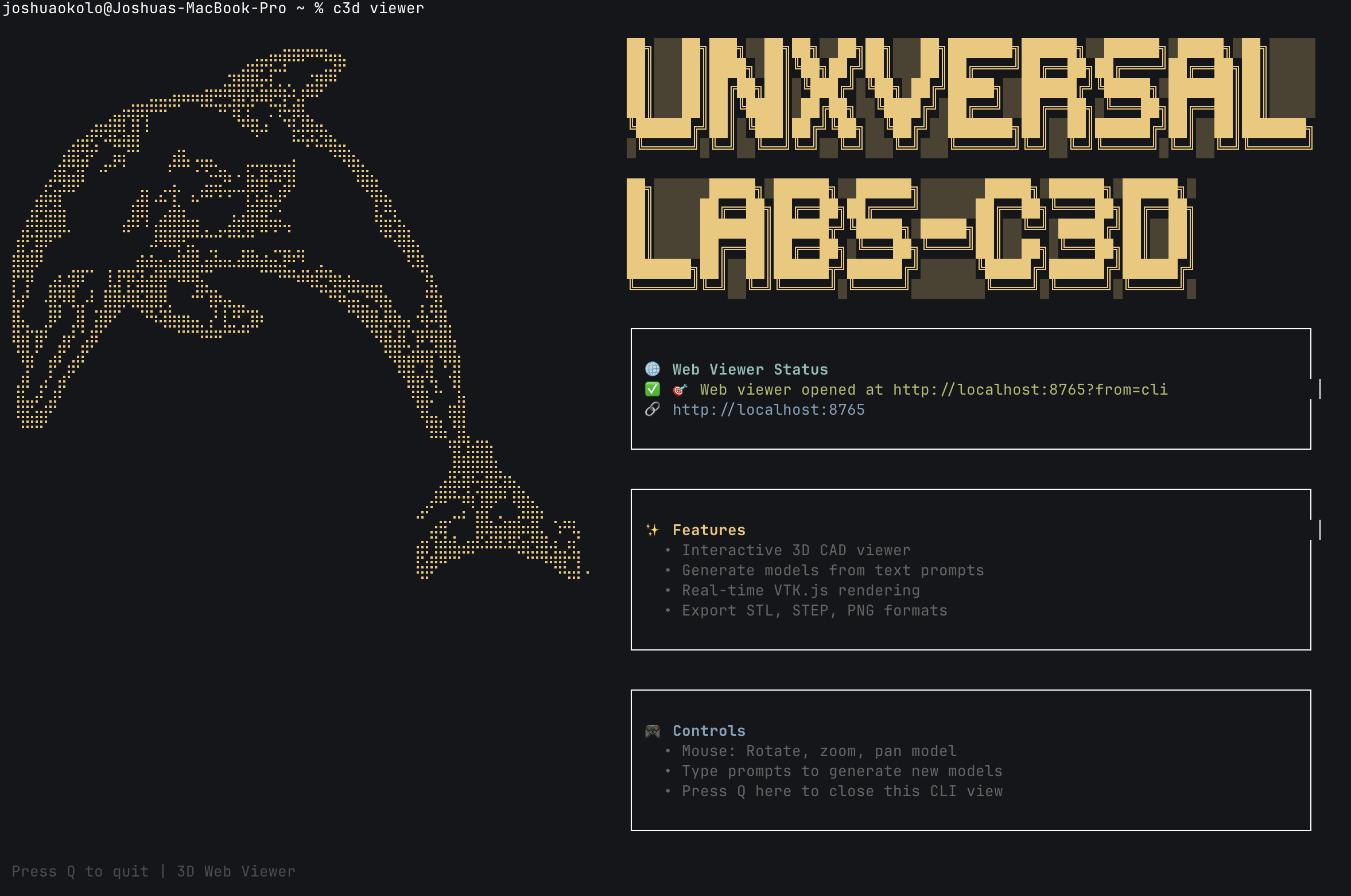Click the 'c3d viewer' command in the prompt
Screen dimensions: 1351x896
[378, 9]
